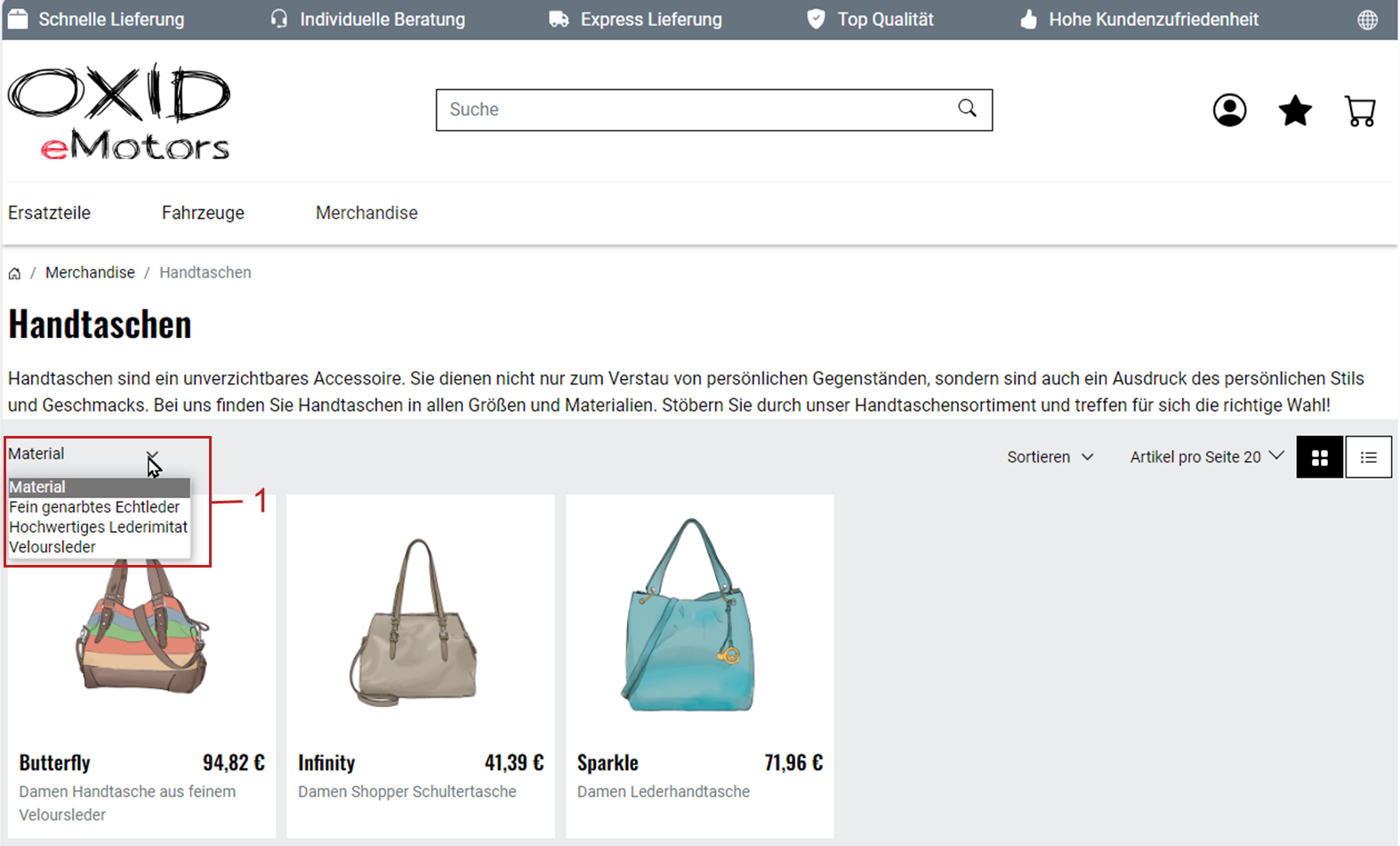Open the Ersatzteile menu
The width and height of the screenshot is (1400, 846).
tap(50, 214)
